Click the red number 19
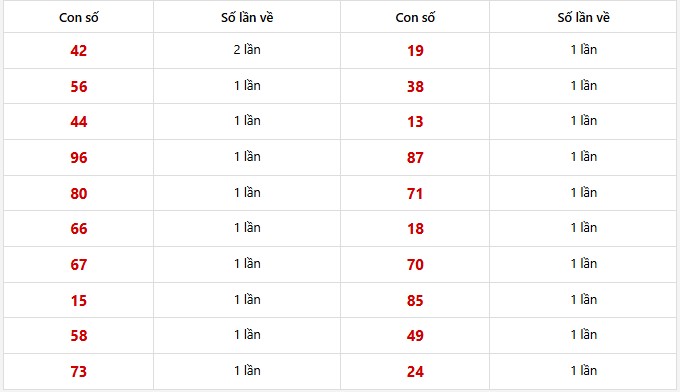The image size is (680, 392). coord(415,51)
